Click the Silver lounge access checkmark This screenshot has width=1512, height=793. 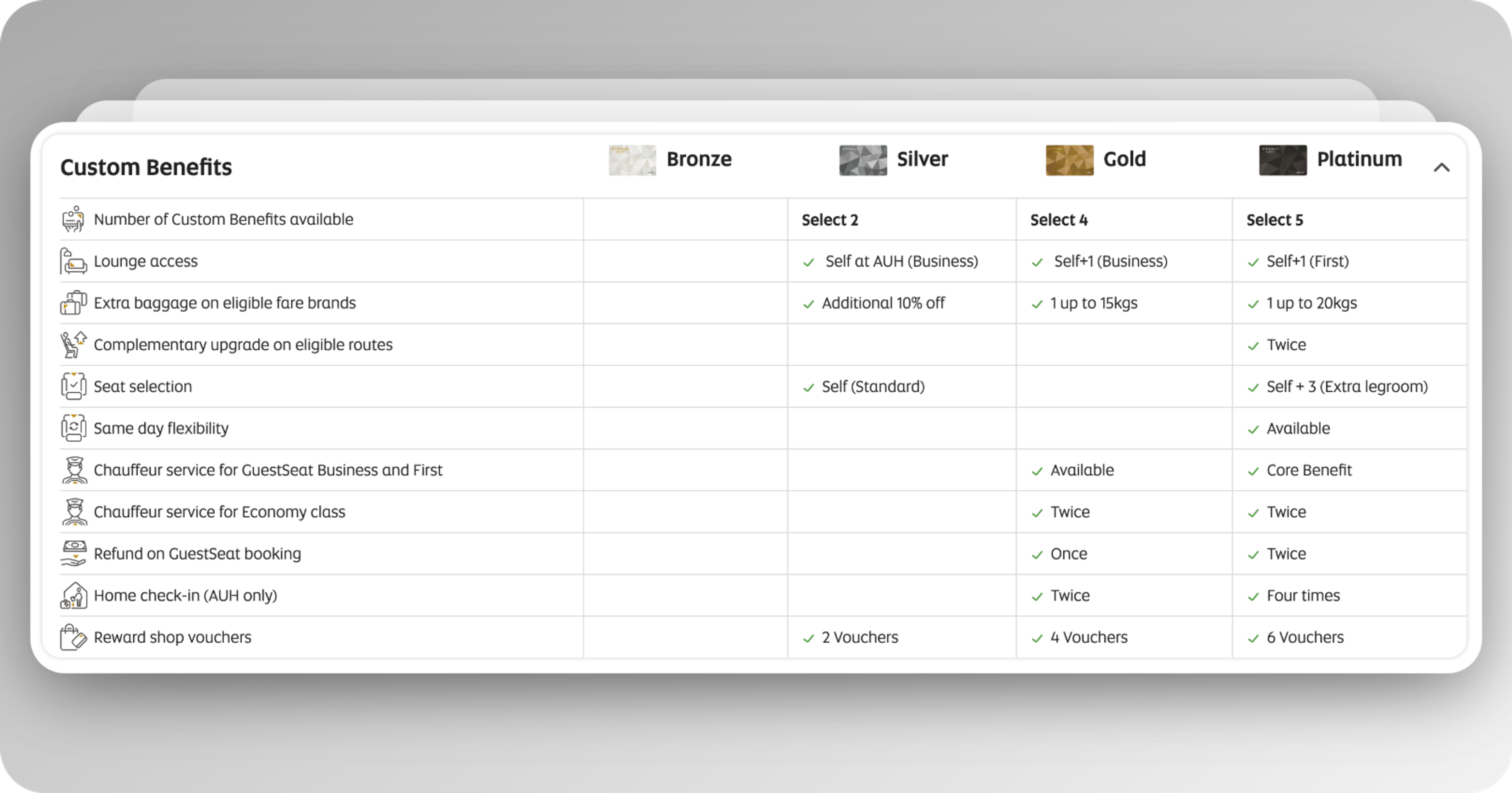click(809, 262)
